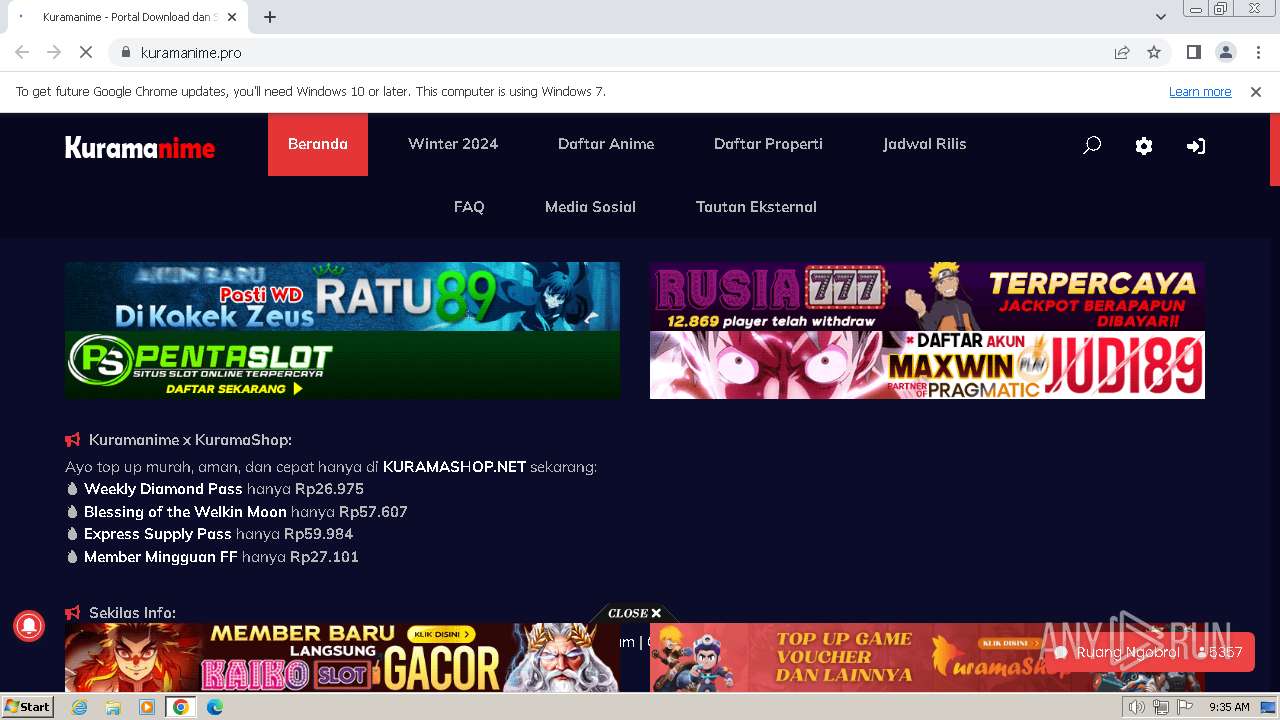This screenshot has width=1280, height=720.
Task: Click the Kuramanime logo
Action: (x=140, y=148)
